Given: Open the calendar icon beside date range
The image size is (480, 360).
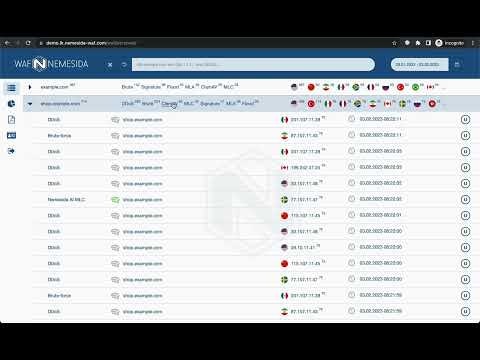Looking at the screenshot, I should pyautogui.click(x=457, y=64).
